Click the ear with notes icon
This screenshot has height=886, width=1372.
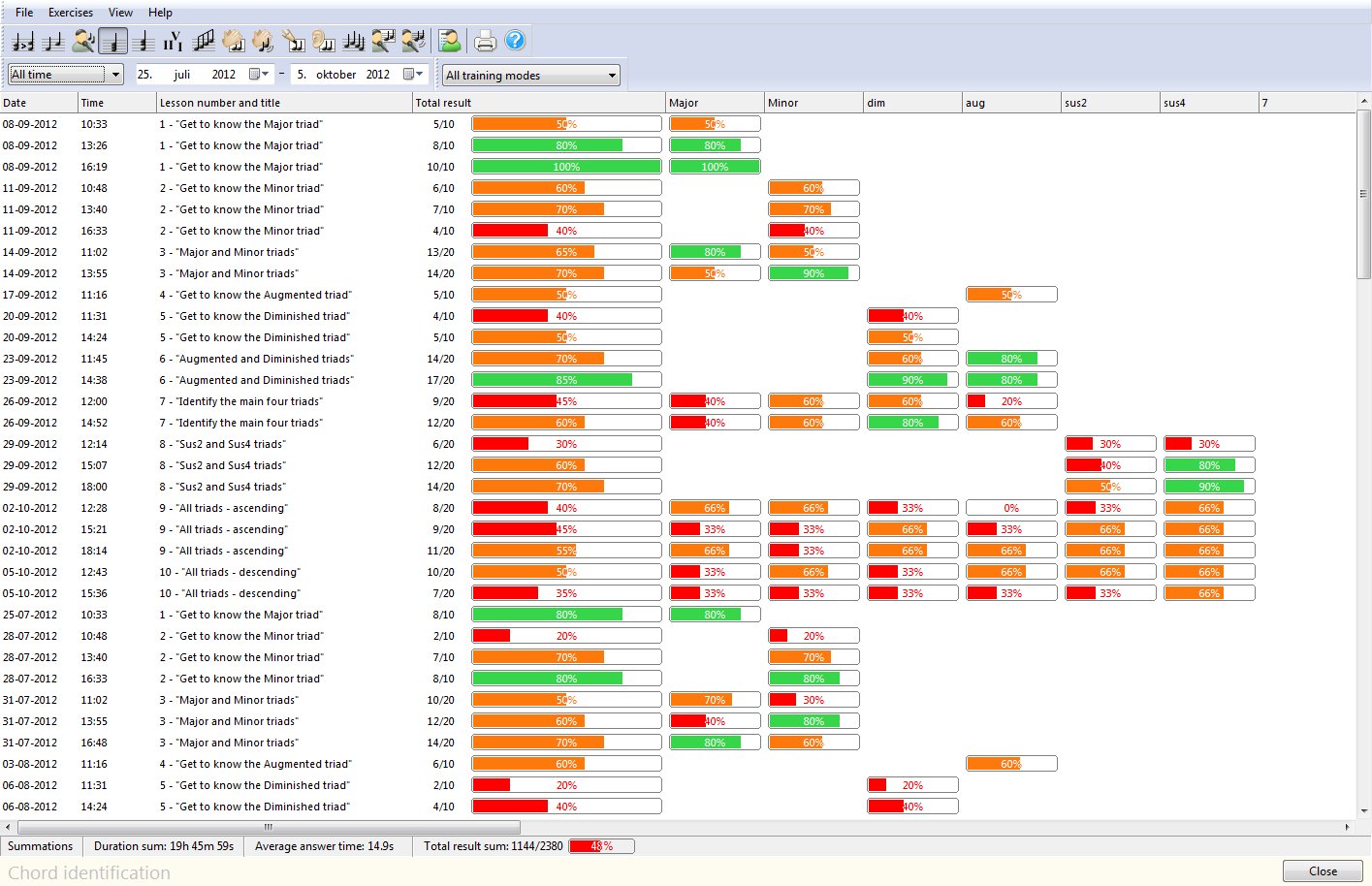tap(324, 41)
